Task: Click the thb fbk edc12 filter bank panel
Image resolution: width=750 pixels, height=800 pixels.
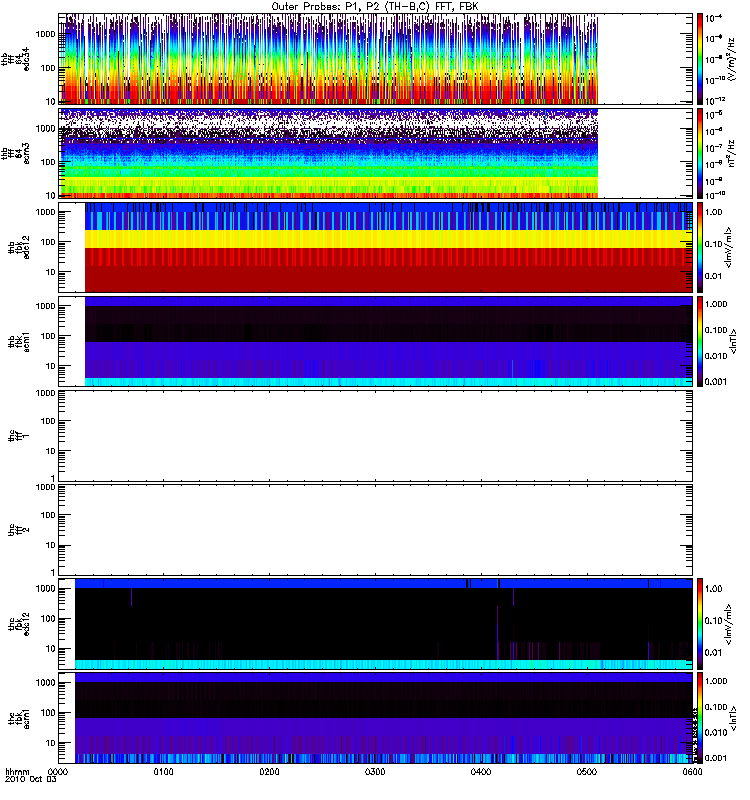Action: pyautogui.click(x=375, y=247)
